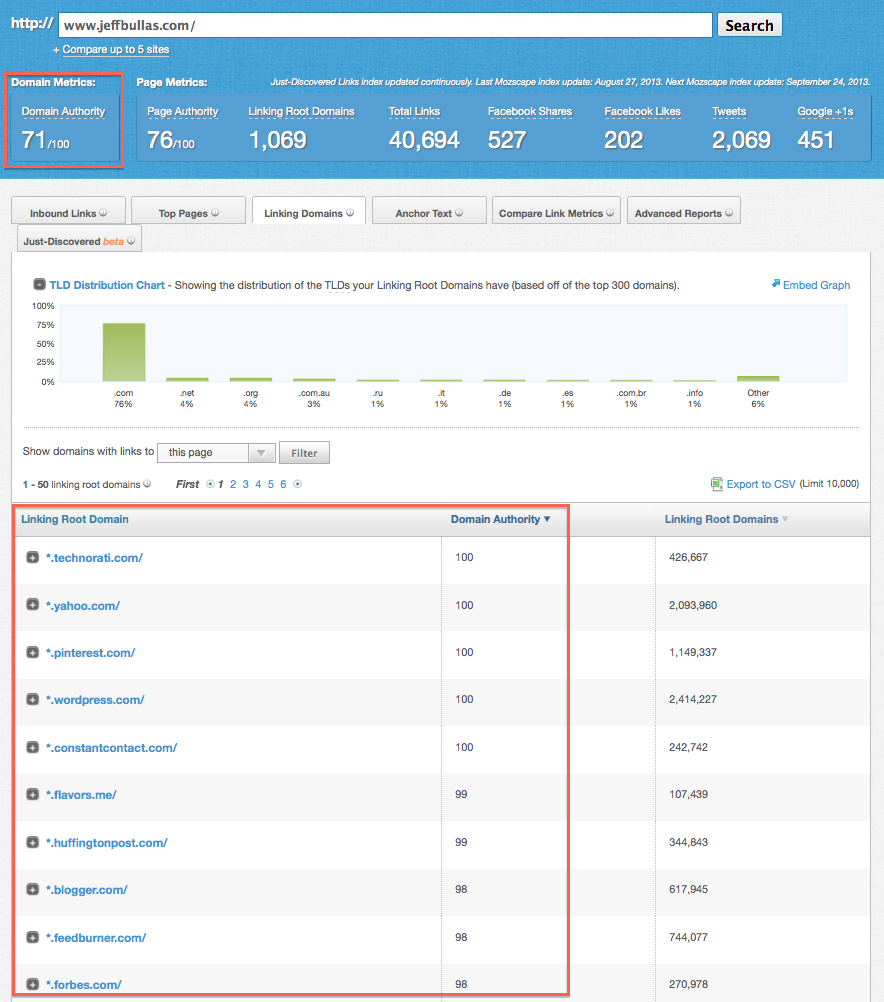Expand the technorati.com row plus icon
The image size is (884, 1002).
tap(33, 557)
